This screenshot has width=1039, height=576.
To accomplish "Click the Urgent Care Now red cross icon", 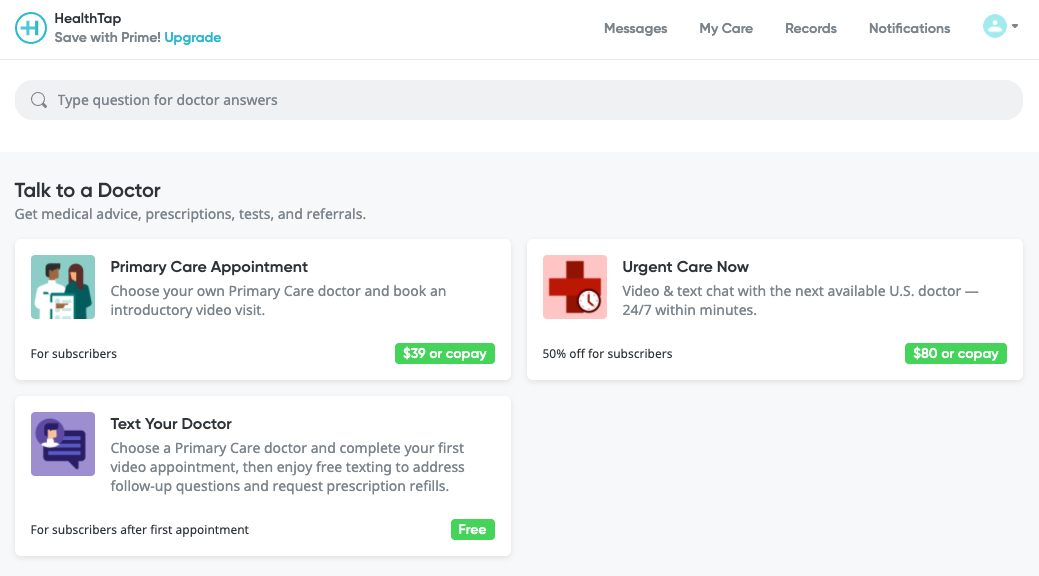I will tap(574, 287).
